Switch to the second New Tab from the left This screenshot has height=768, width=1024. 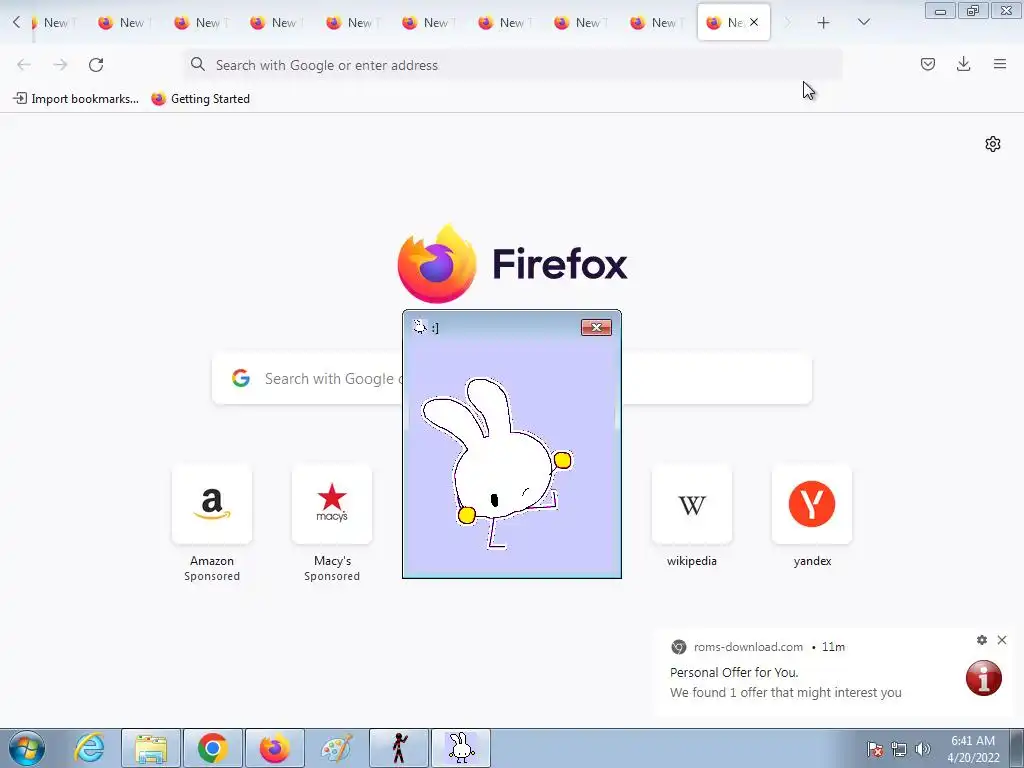click(x=123, y=23)
